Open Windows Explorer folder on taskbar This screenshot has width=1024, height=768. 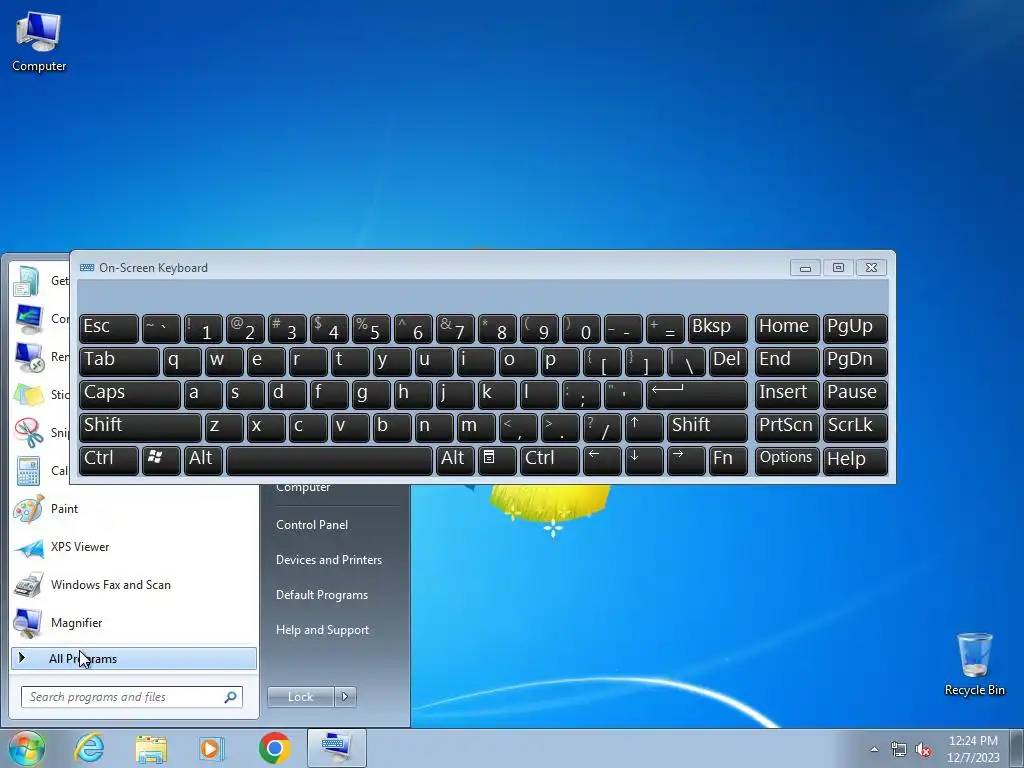pyautogui.click(x=151, y=748)
